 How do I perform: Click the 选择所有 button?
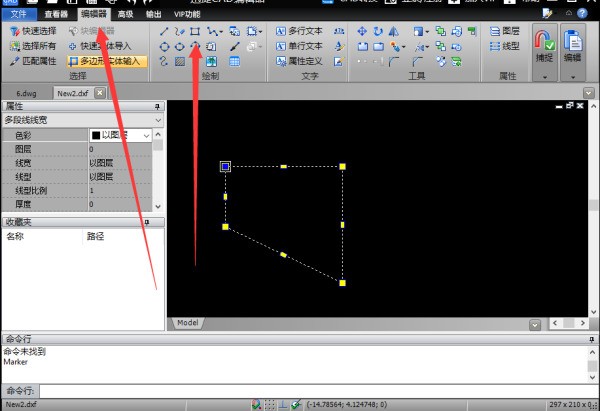click(33, 46)
